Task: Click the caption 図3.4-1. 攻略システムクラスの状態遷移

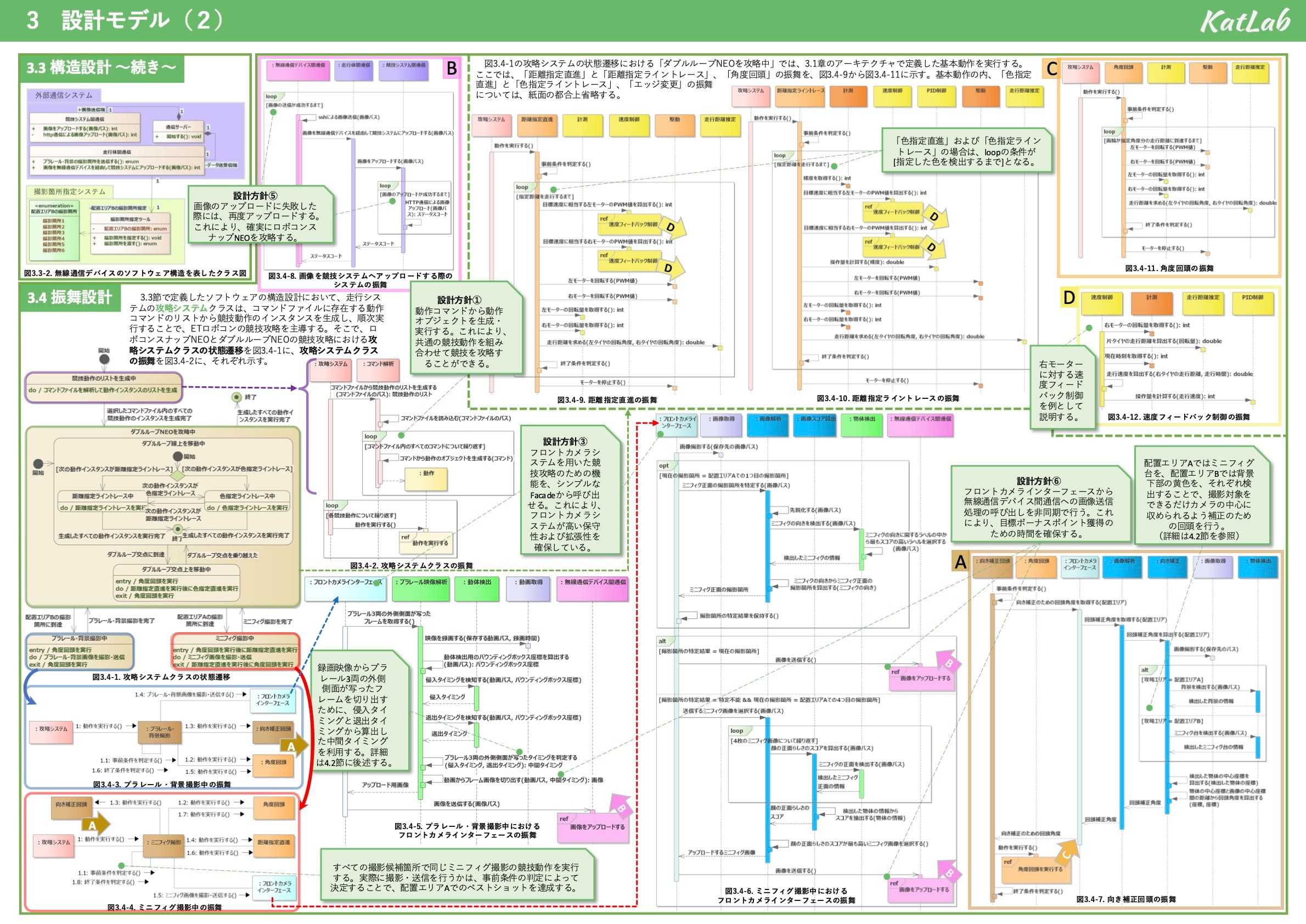Action: 161,677
